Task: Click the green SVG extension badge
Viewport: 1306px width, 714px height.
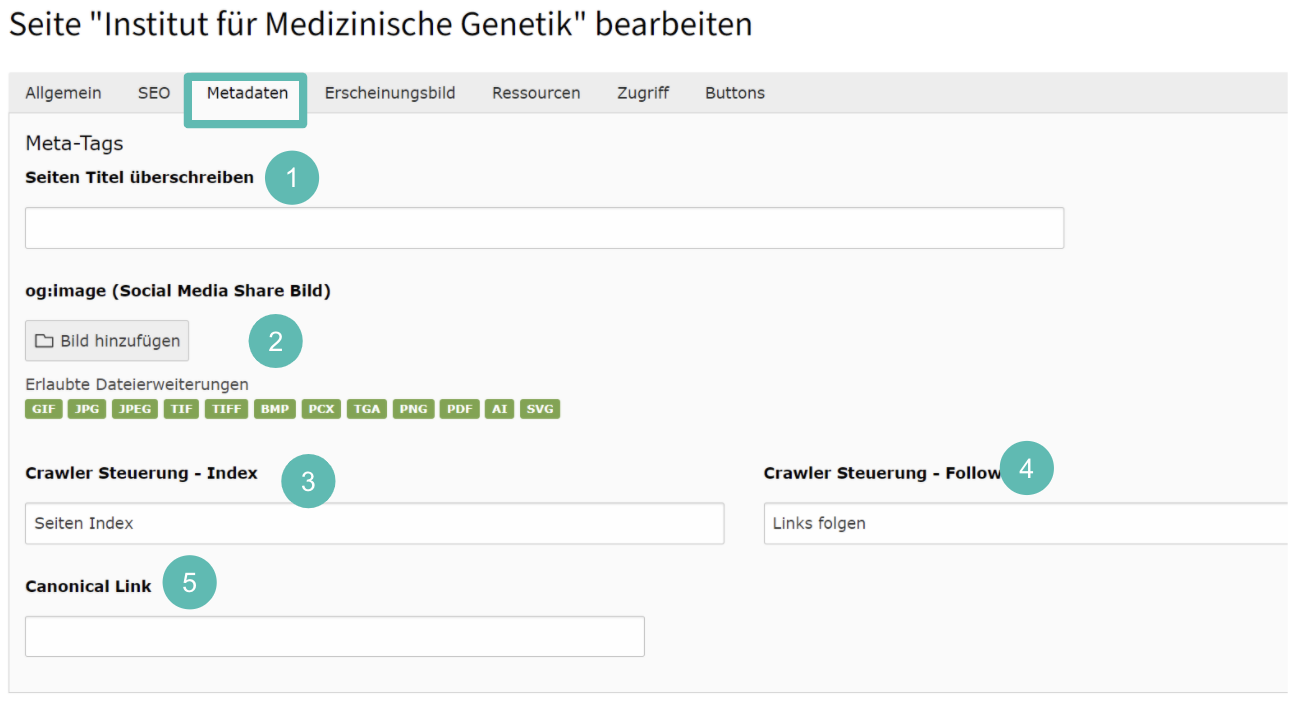Action: 540,409
